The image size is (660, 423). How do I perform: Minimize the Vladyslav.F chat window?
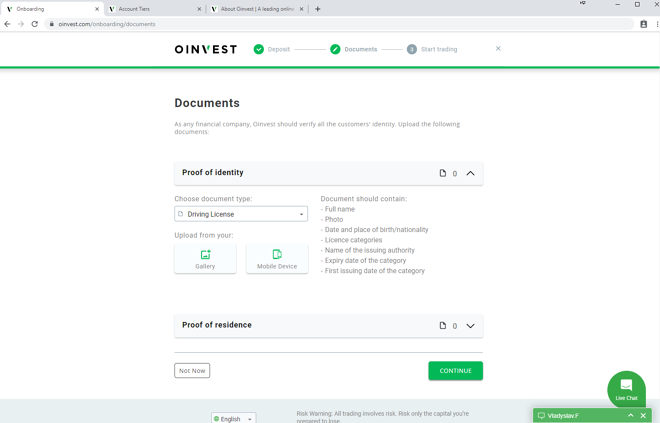pyautogui.click(x=631, y=415)
